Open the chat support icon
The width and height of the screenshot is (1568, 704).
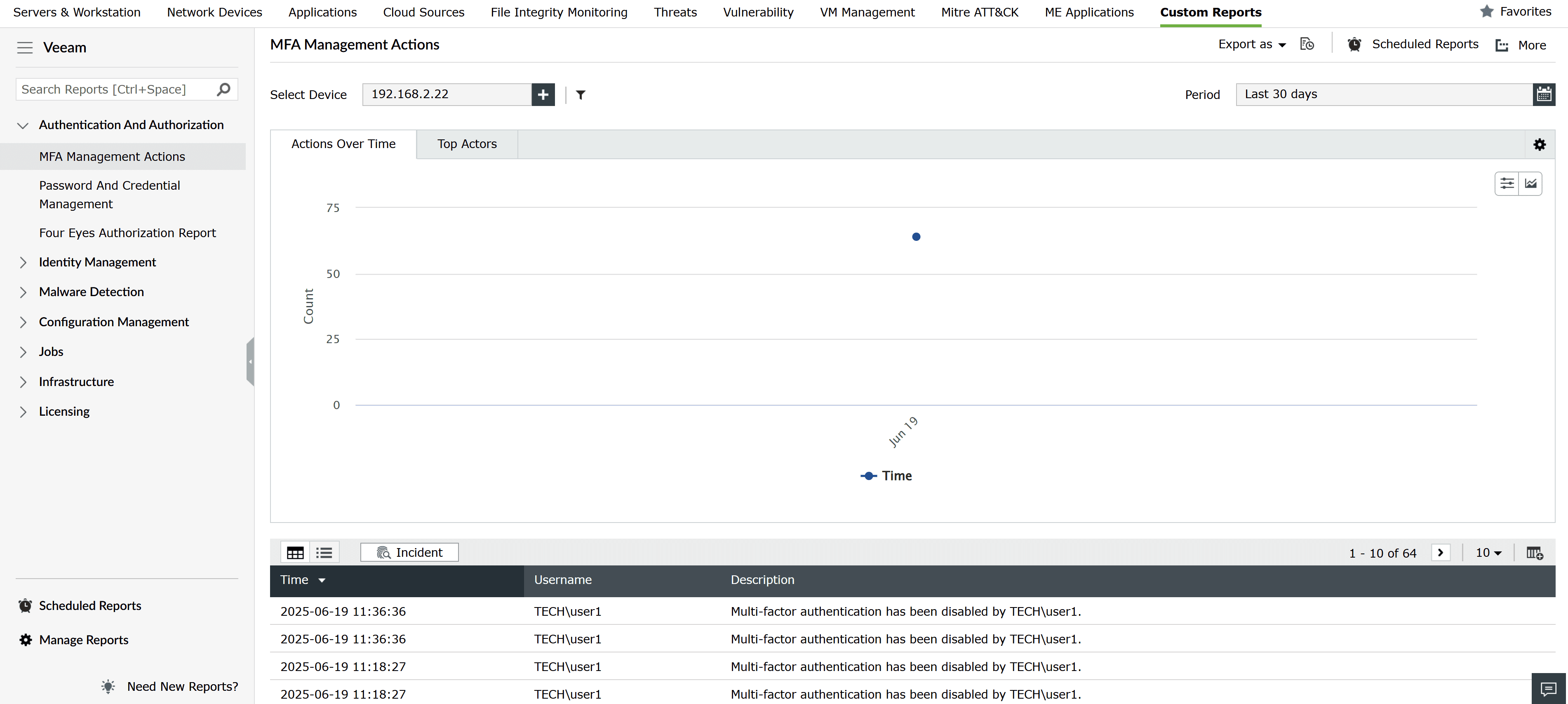click(1548, 689)
